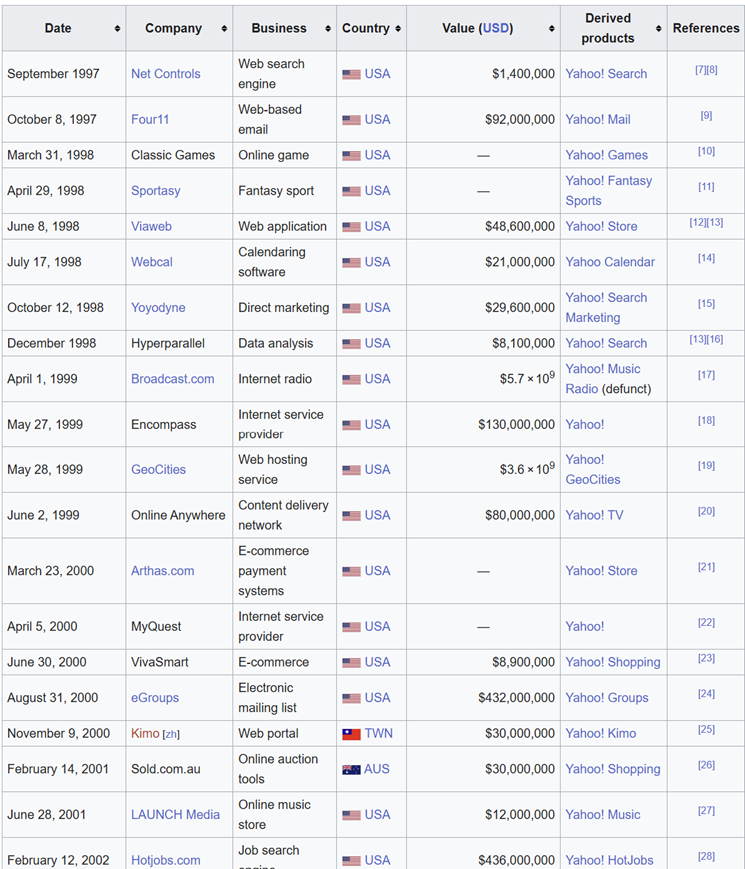Open Yahoo! Games derived product link
This screenshot has height=869, width=745.
606,155
